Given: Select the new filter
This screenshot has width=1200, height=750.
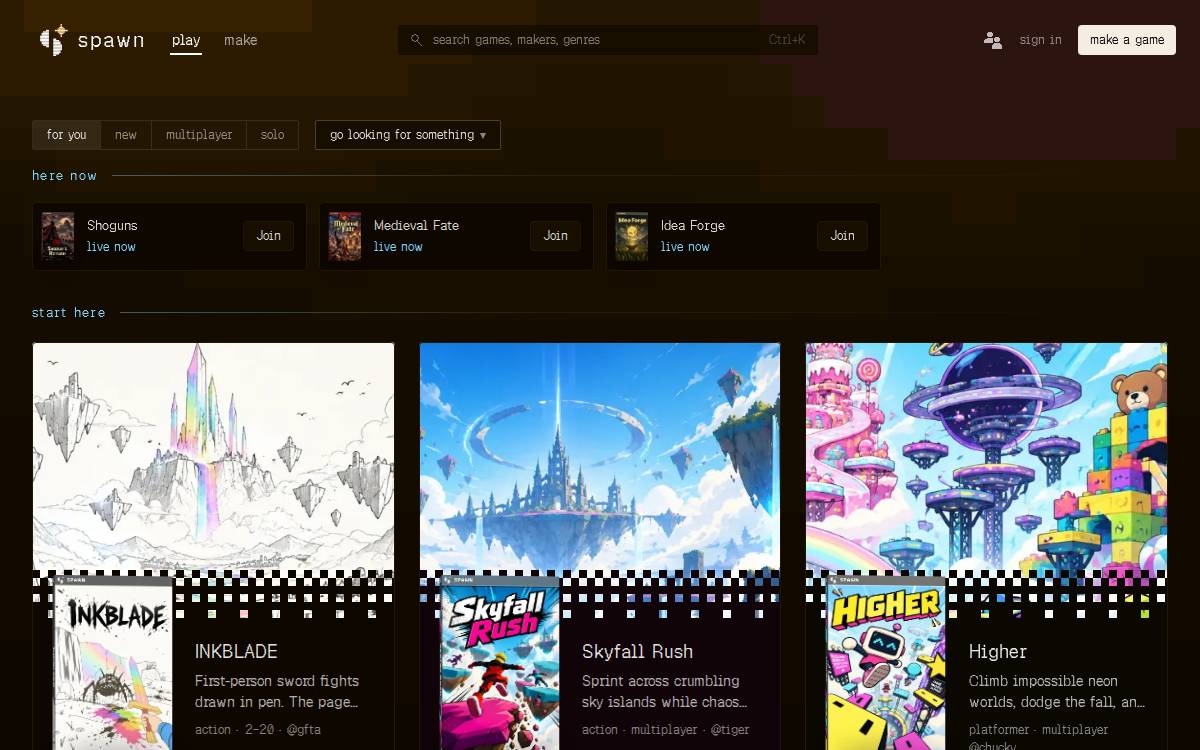Looking at the screenshot, I should coord(126,135).
